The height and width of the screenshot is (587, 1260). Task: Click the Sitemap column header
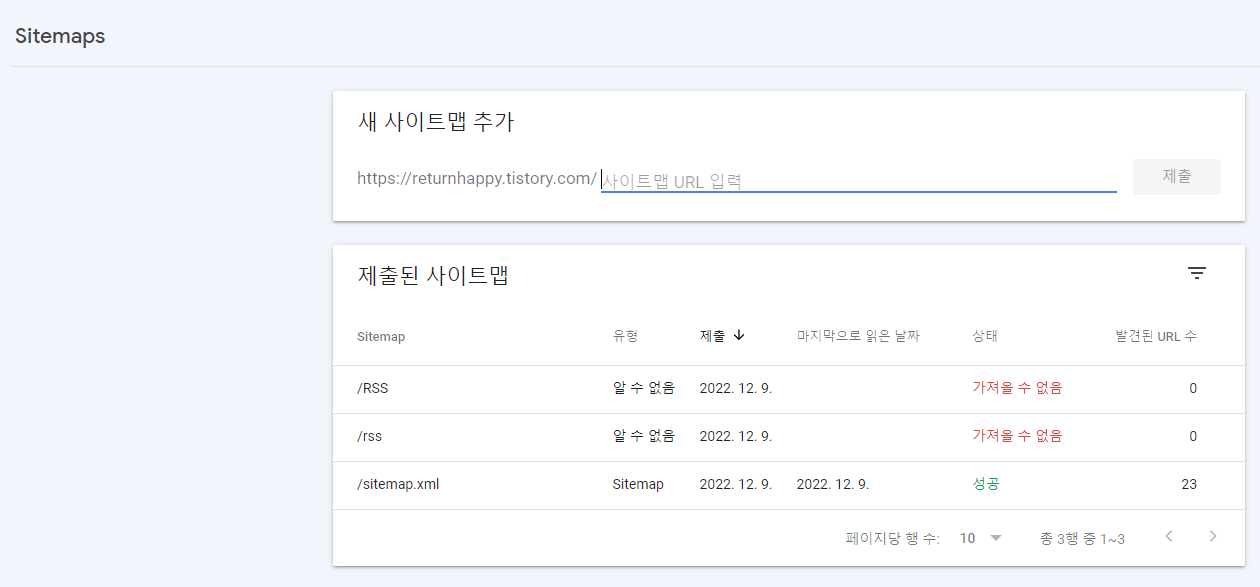click(381, 337)
